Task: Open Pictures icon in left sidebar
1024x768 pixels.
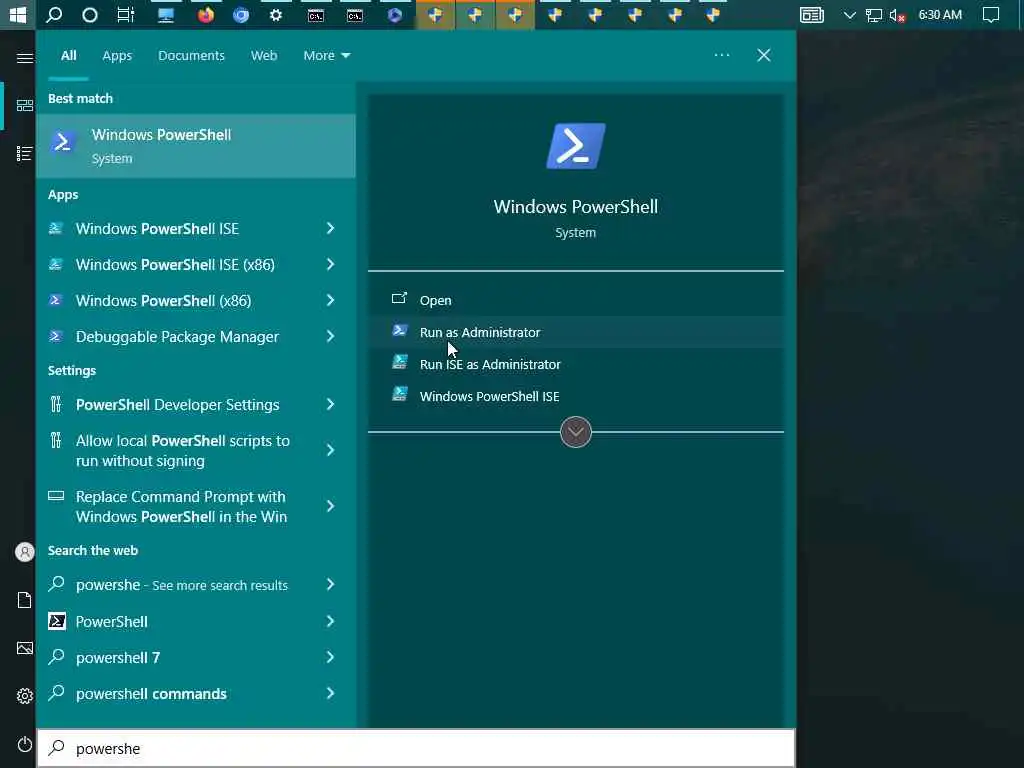Action: [24, 648]
